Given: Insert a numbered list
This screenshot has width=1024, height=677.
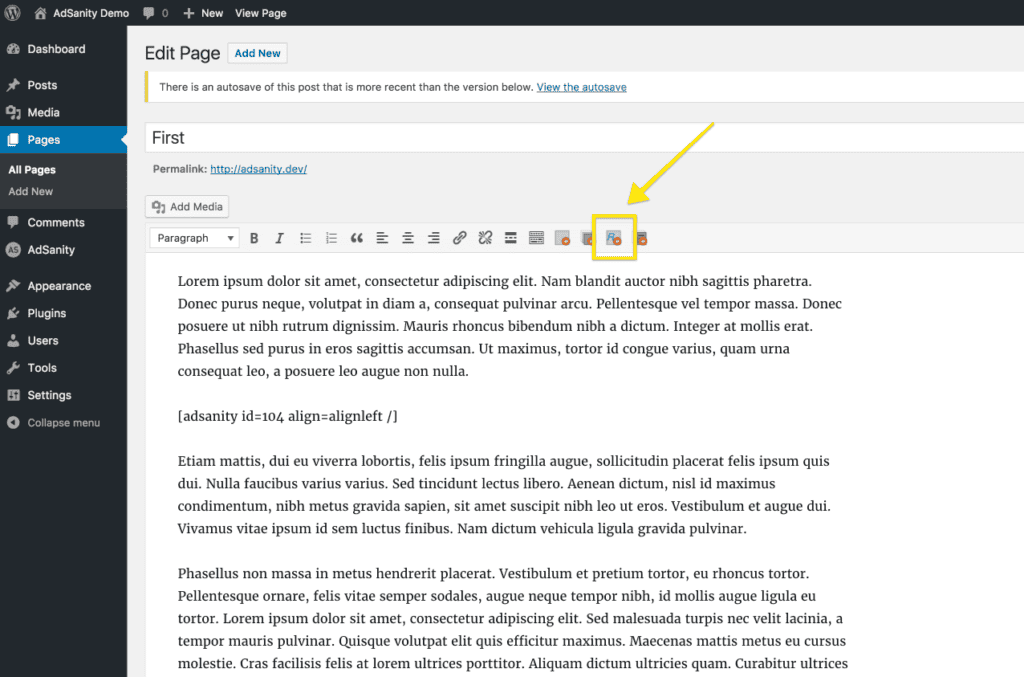Looking at the screenshot, I should [331, 237].
